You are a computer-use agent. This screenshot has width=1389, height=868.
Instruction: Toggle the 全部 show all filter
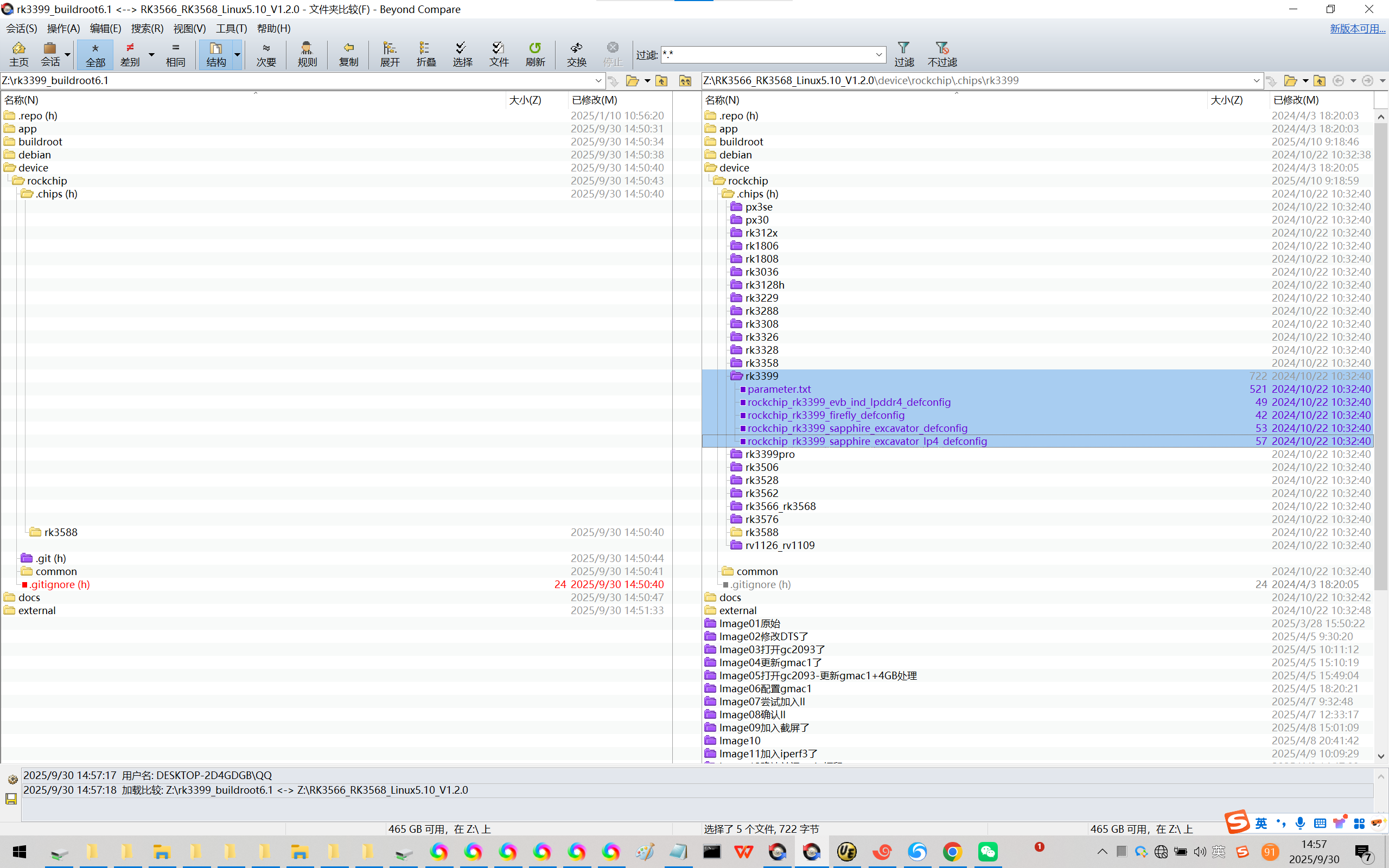[x=95, y=54]
